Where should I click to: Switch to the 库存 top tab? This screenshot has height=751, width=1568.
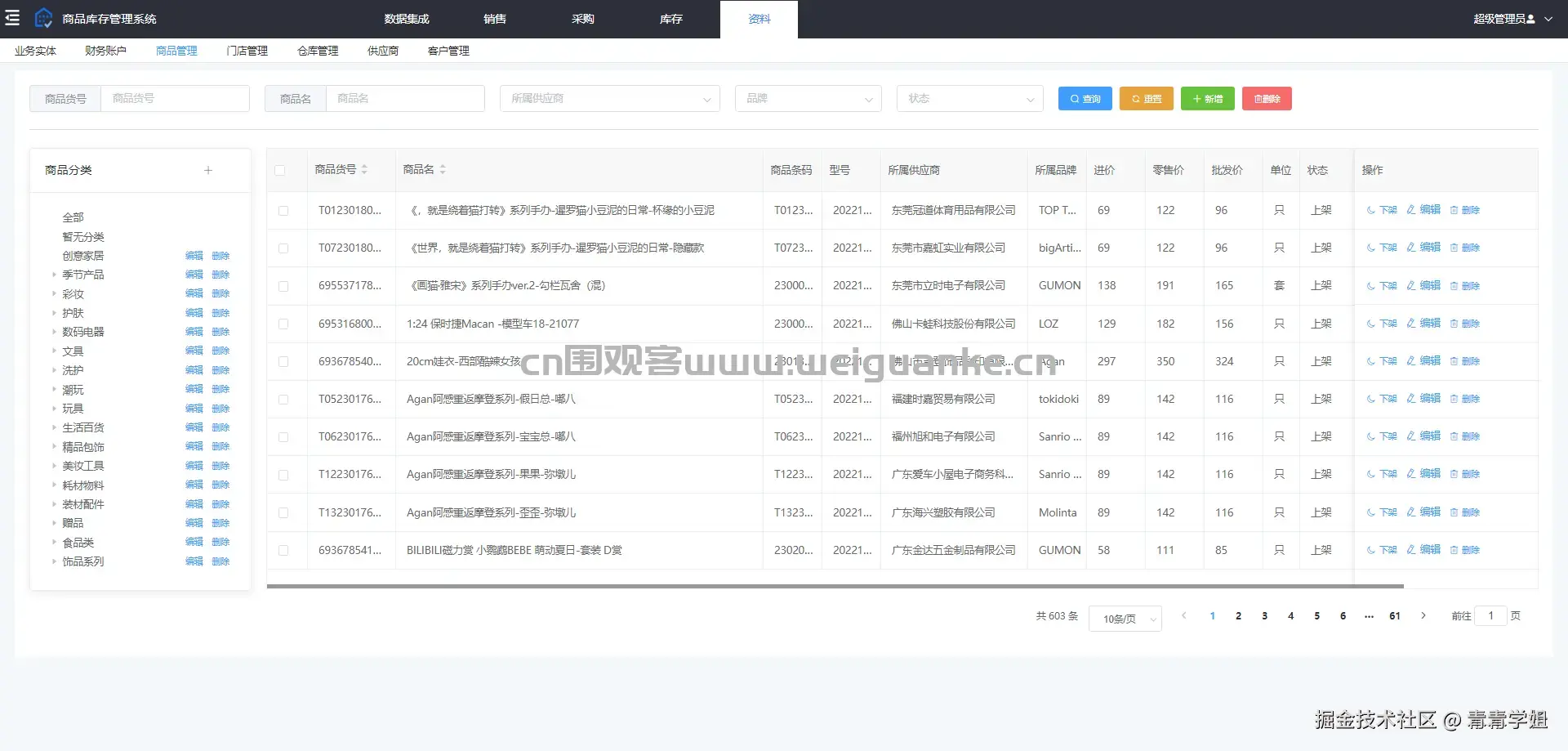[x=671, y=19]
